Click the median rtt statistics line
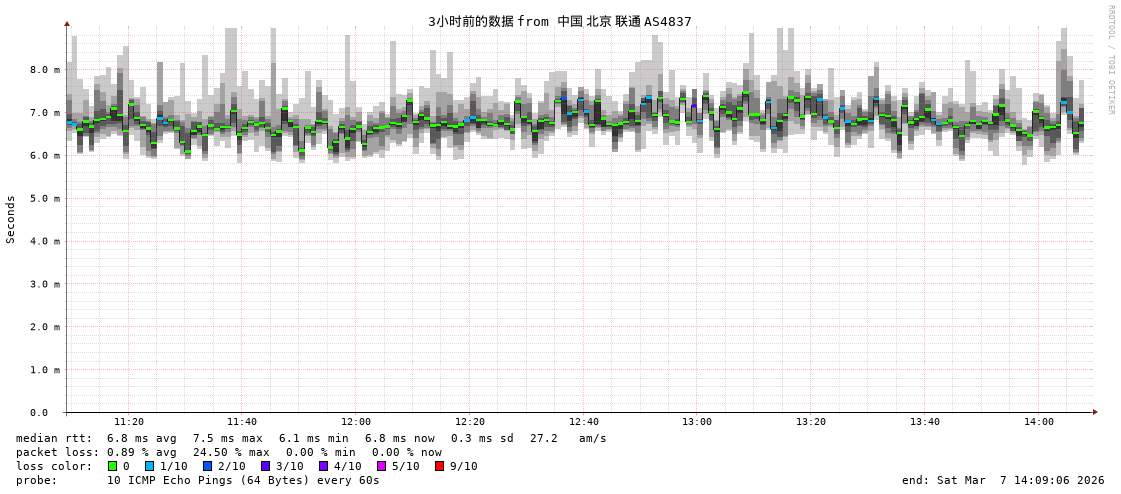The width and height of the screenshot is (1121, 494). point(311,438)
